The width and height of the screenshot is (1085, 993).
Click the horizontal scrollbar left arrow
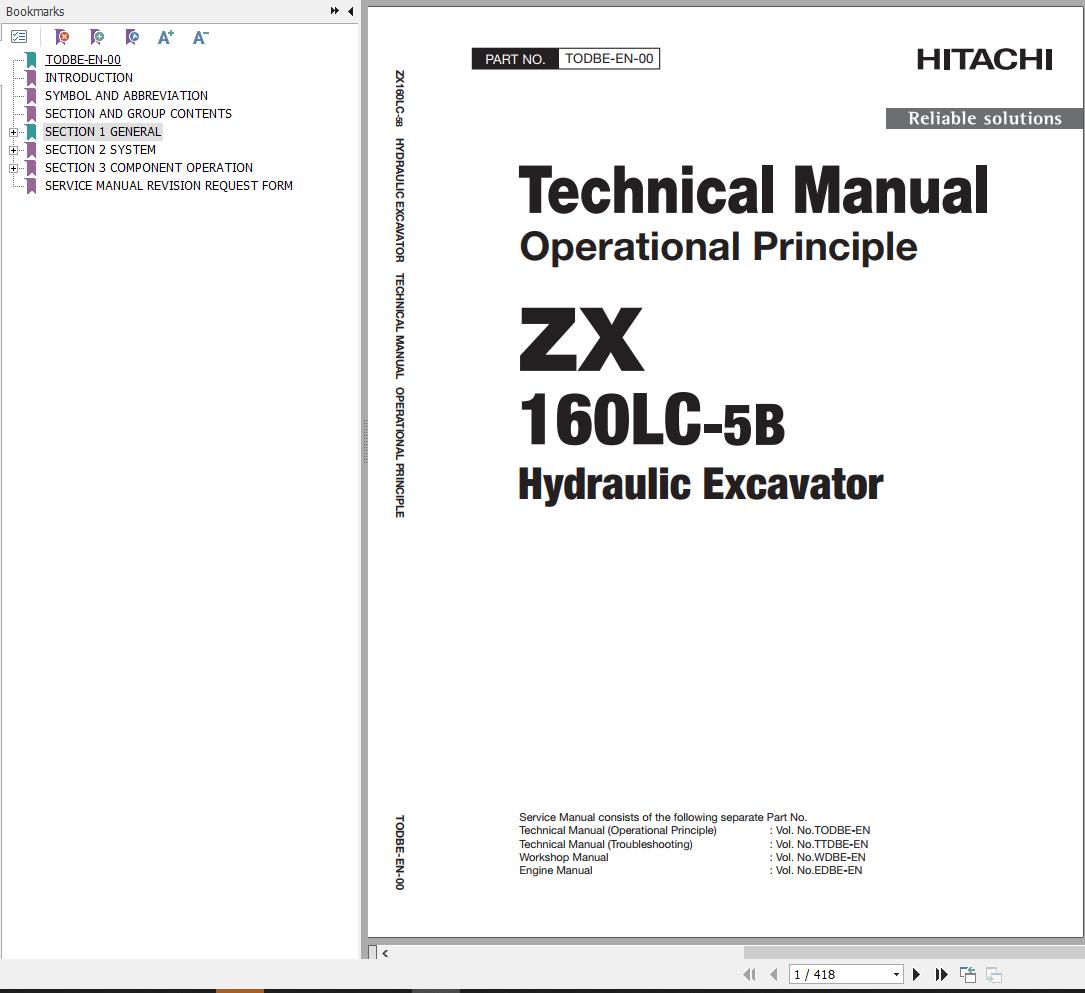(385, 954)
